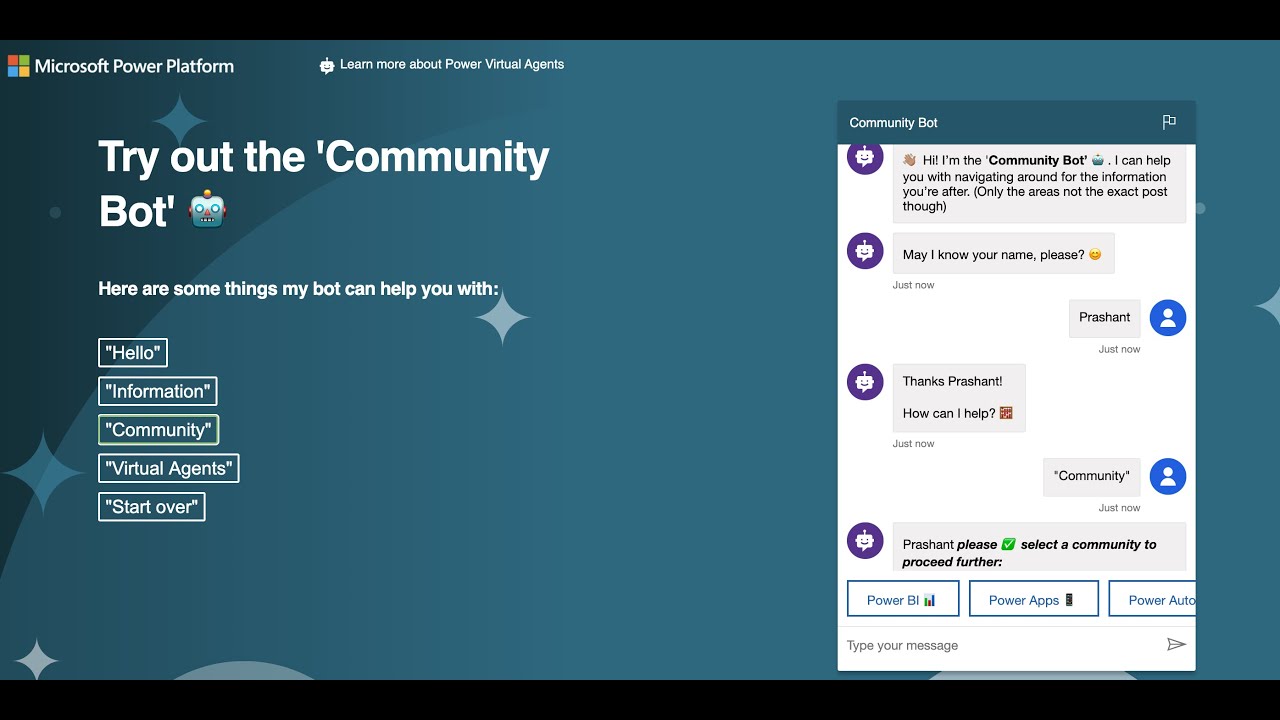Image resolution: width=1280 pixels, height=720 pixels.
Task: Click bot avatar beside "select a community" message
Action: pyautogui.click(x=865, y=541)
